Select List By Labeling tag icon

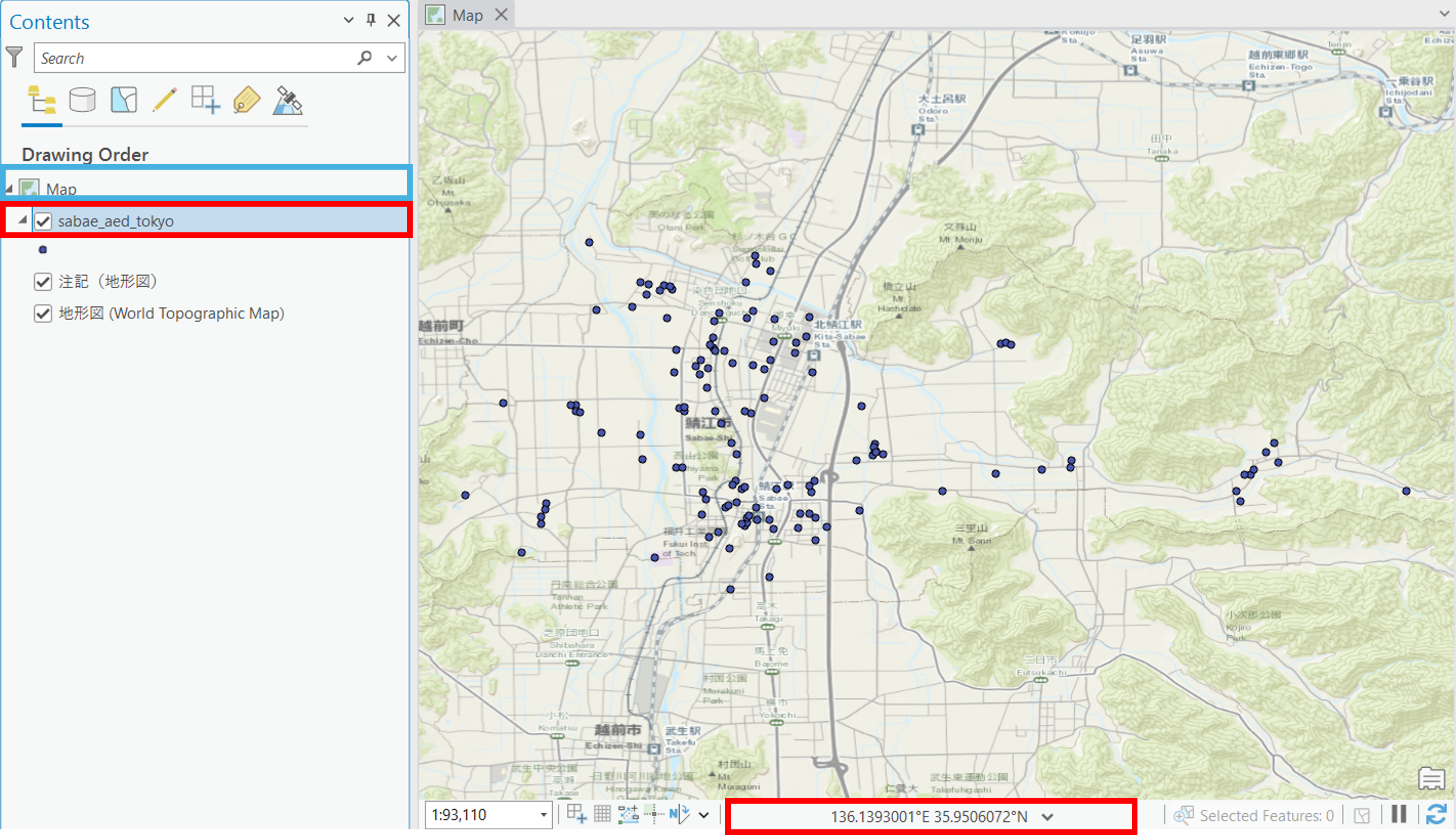point(247,101)
